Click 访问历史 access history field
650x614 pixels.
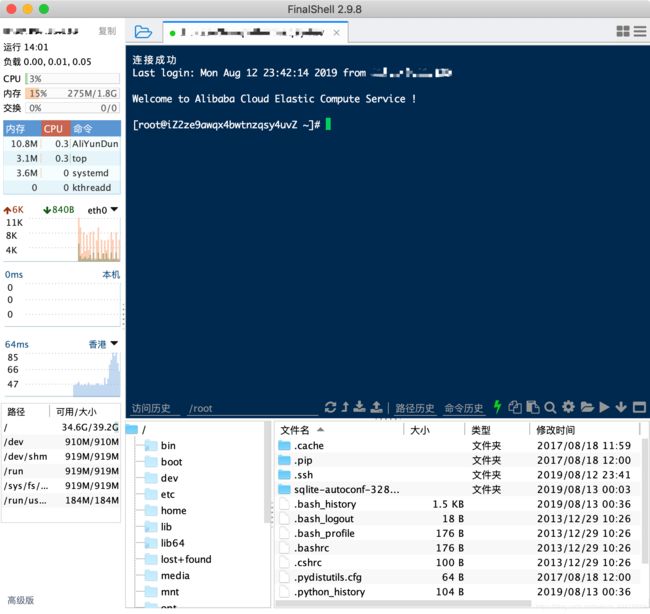click(155, 408)
